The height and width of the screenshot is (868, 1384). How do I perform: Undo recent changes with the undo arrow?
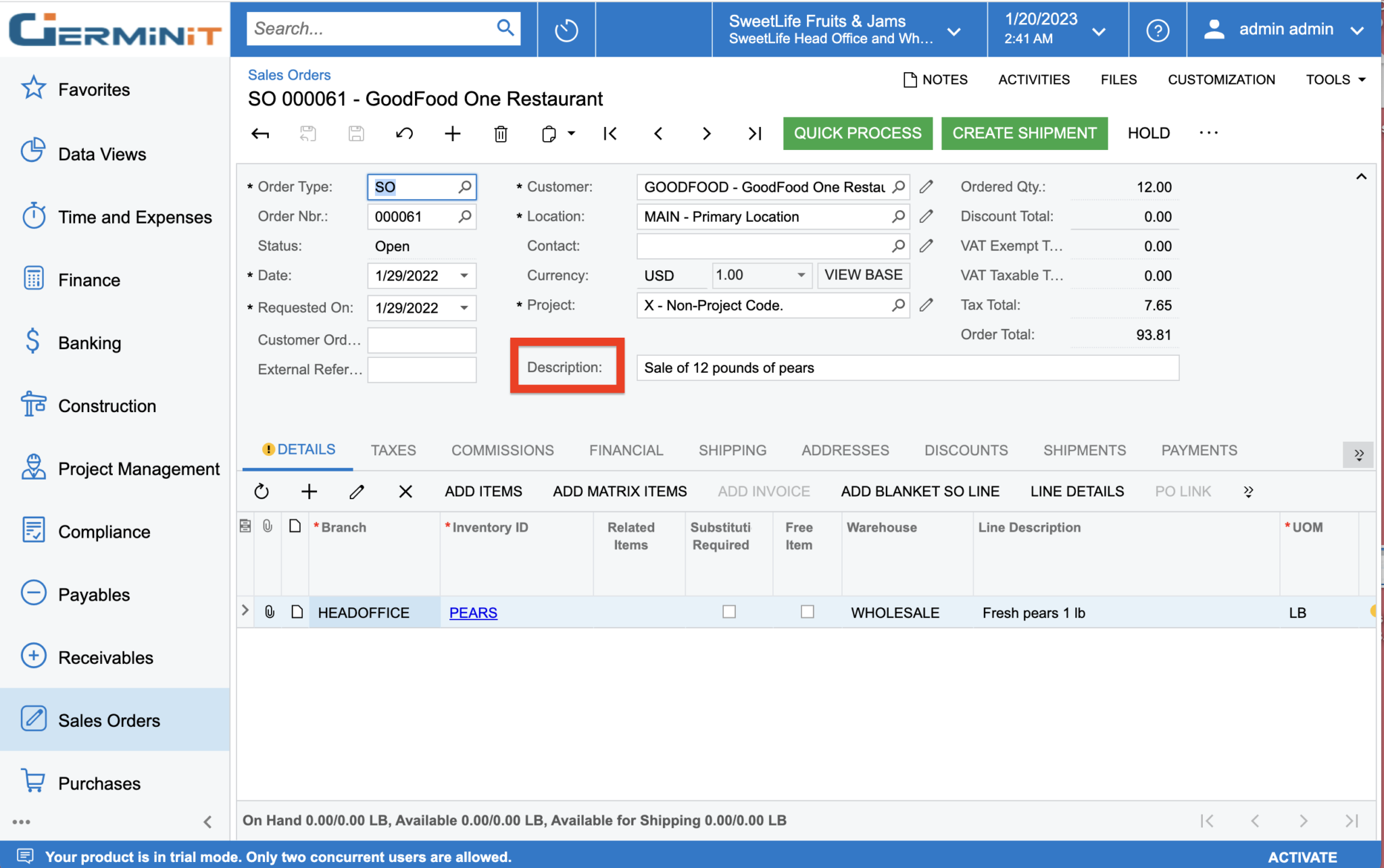pos(404,133)
